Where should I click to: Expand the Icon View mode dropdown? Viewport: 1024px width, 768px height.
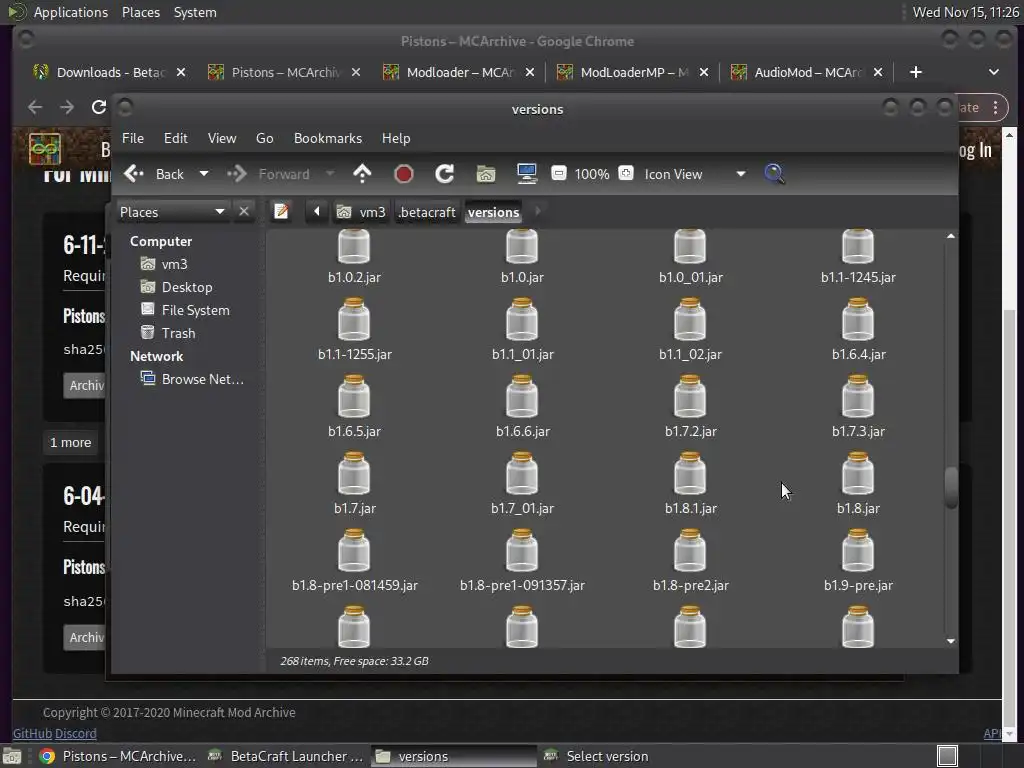[x=740, y=174]
